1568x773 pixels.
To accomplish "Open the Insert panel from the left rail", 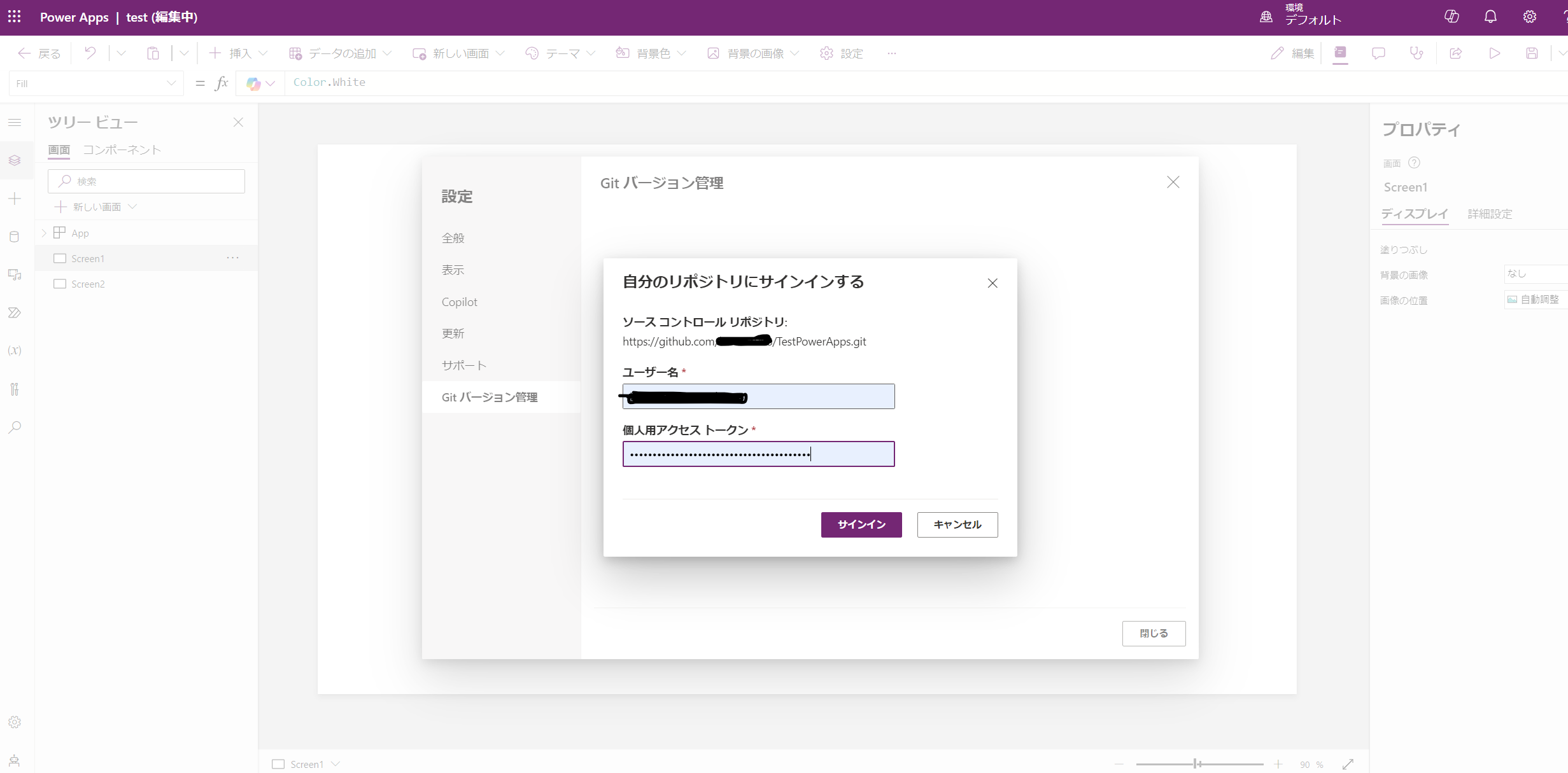I will (14, 198).
